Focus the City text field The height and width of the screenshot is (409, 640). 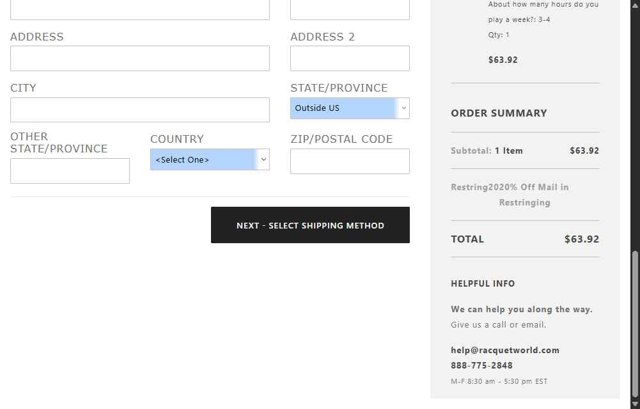coord(140,110)
